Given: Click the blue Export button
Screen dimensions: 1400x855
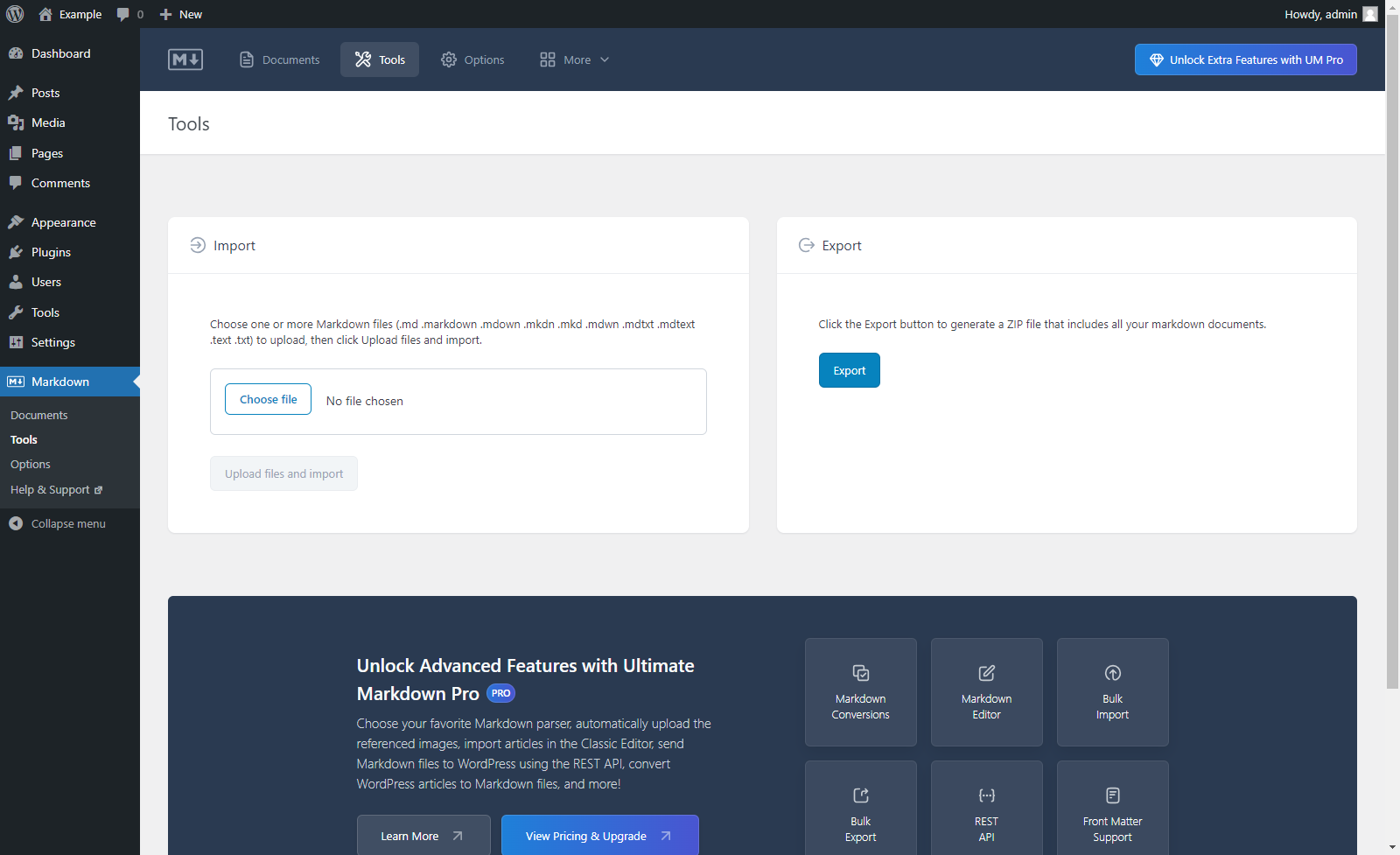Looking at the screenshot, I should click(x=849, y=370).
